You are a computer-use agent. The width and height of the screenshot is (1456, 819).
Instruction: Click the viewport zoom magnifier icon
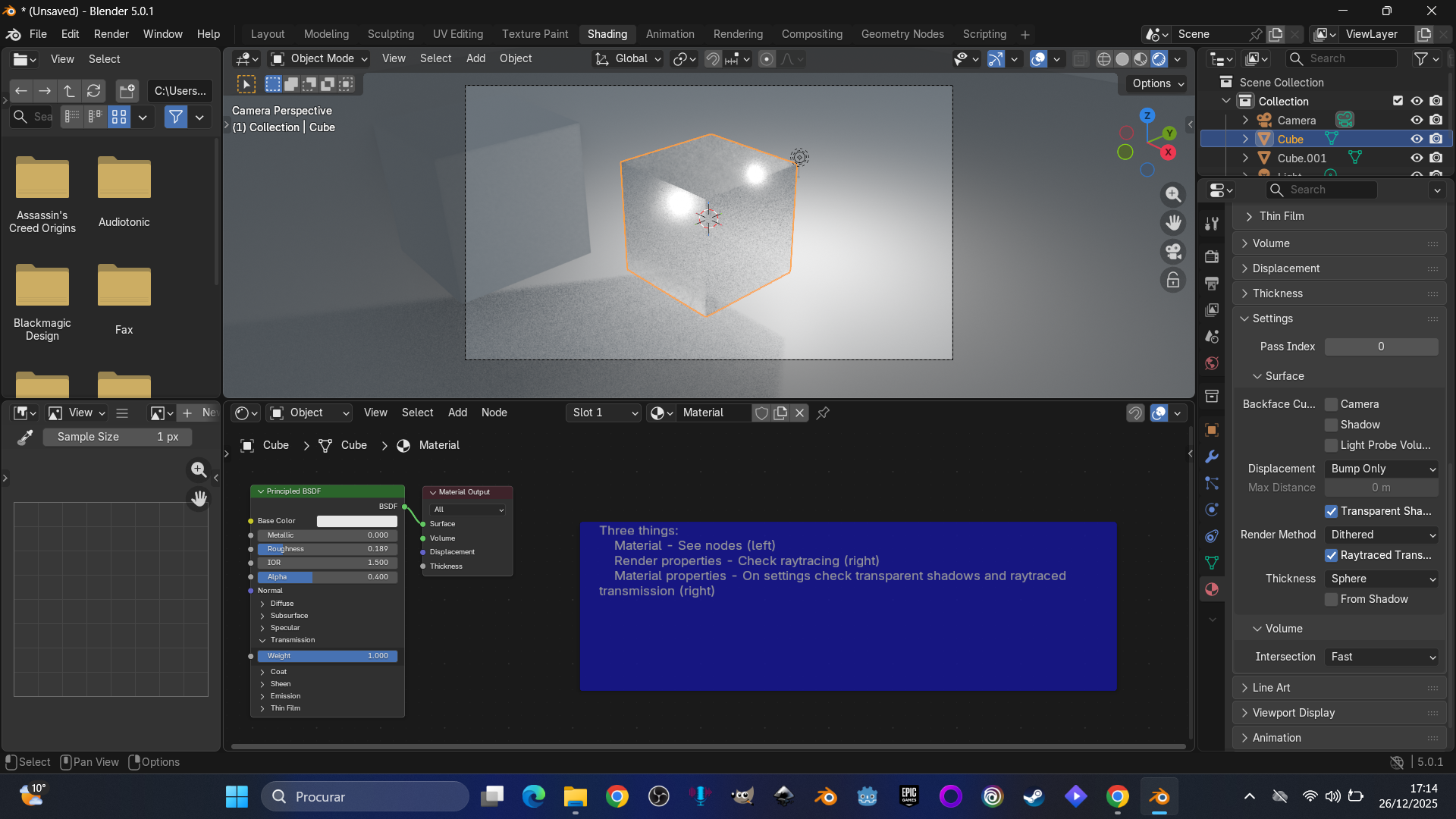(1173, 195)
